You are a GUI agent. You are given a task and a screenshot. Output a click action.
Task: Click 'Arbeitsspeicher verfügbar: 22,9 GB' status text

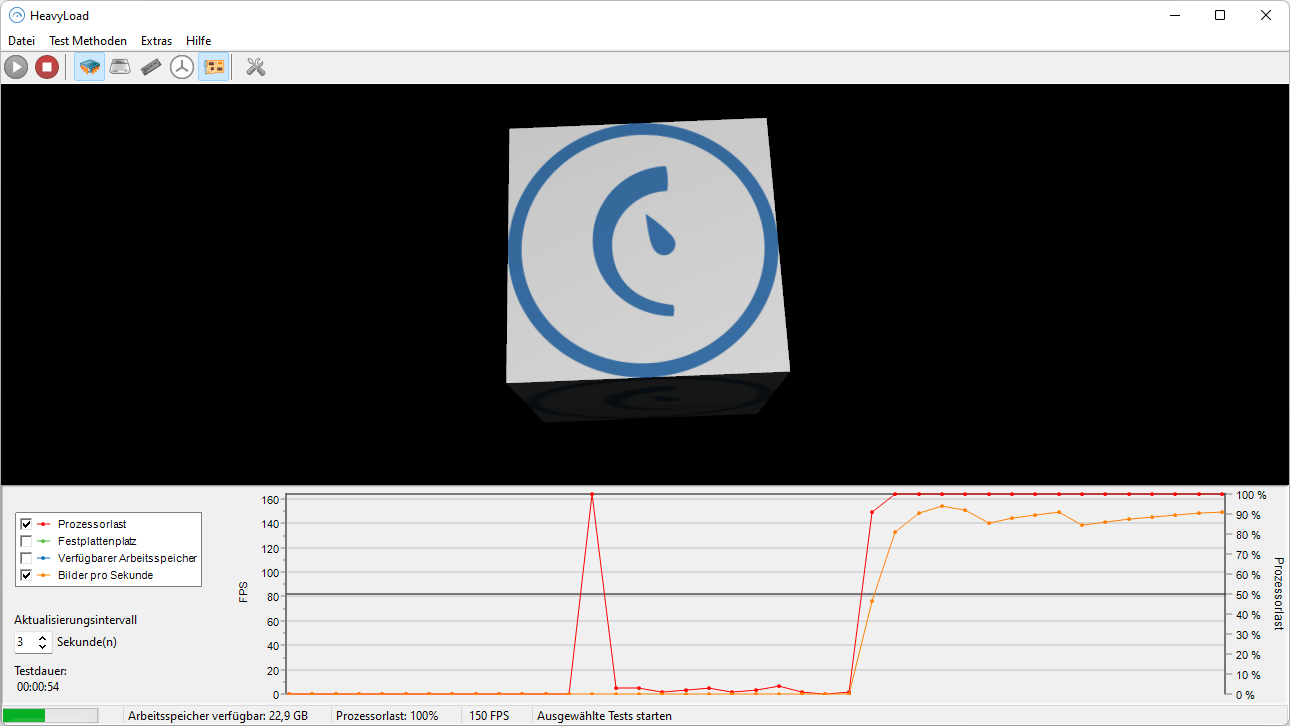218,716
